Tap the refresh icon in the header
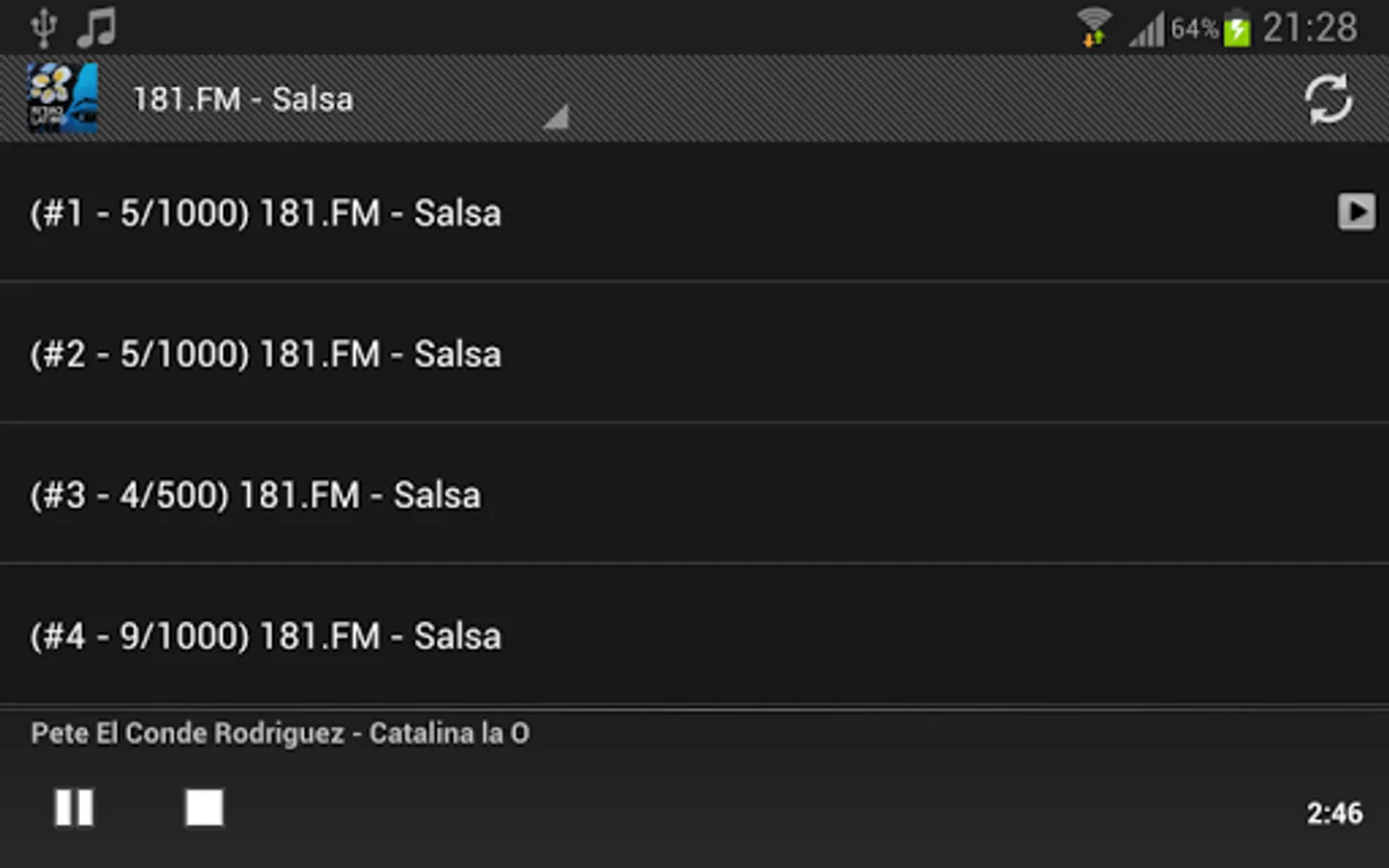The height and width of the screenshot is (868, 1389). [x=1328, y=98]
